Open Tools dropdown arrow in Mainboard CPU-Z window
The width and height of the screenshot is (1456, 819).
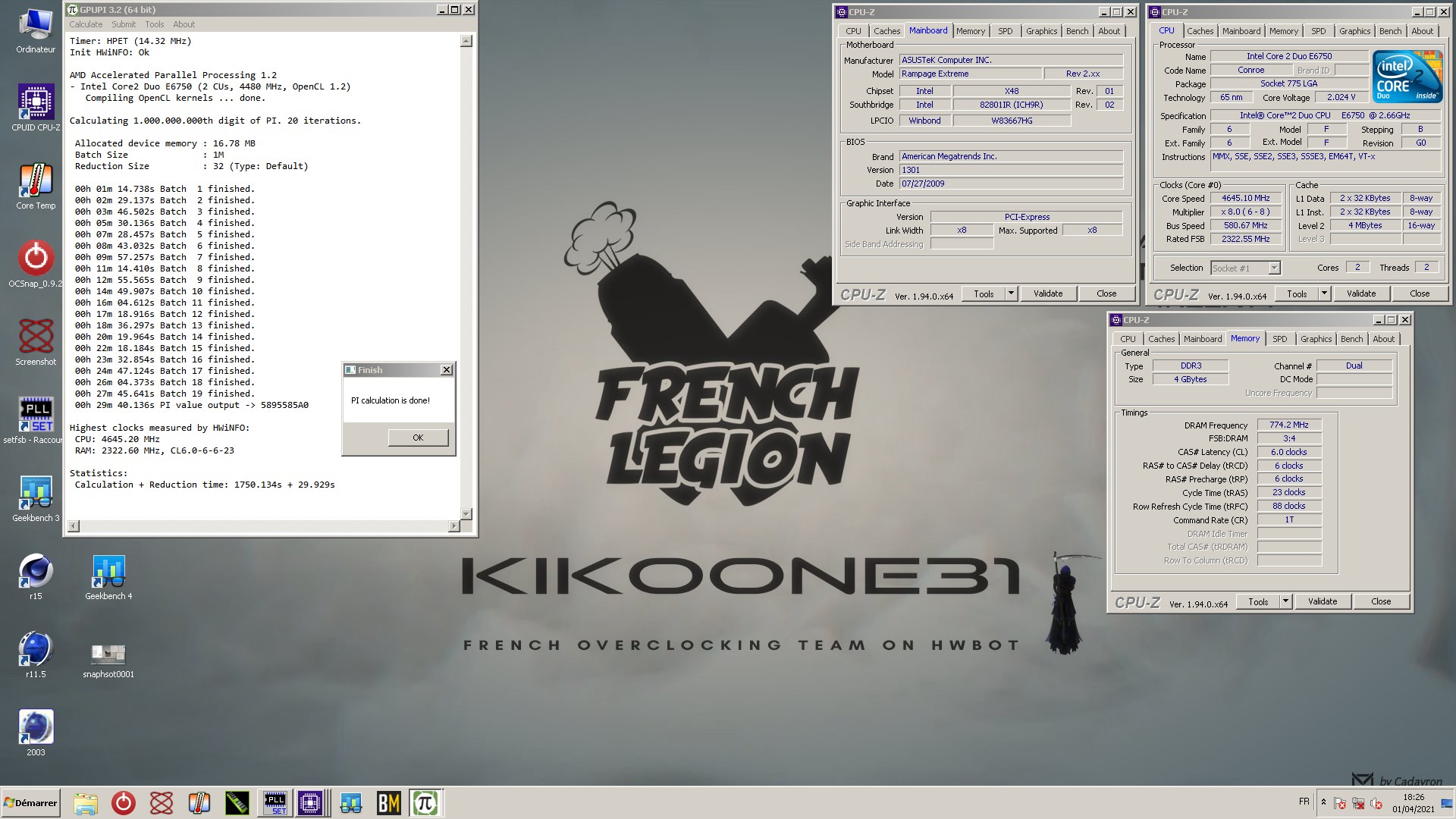1011,293
